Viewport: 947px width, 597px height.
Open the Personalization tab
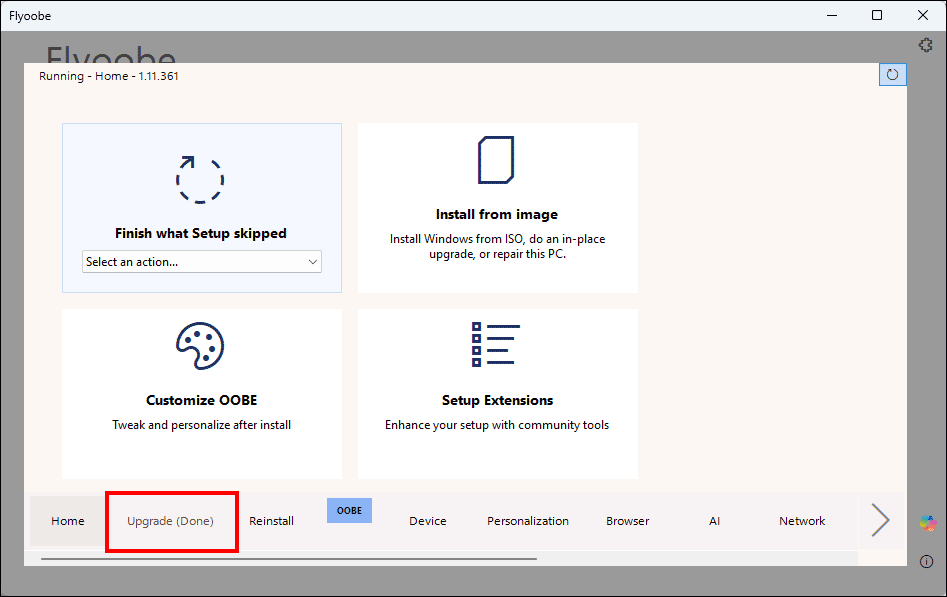[528, 521]
